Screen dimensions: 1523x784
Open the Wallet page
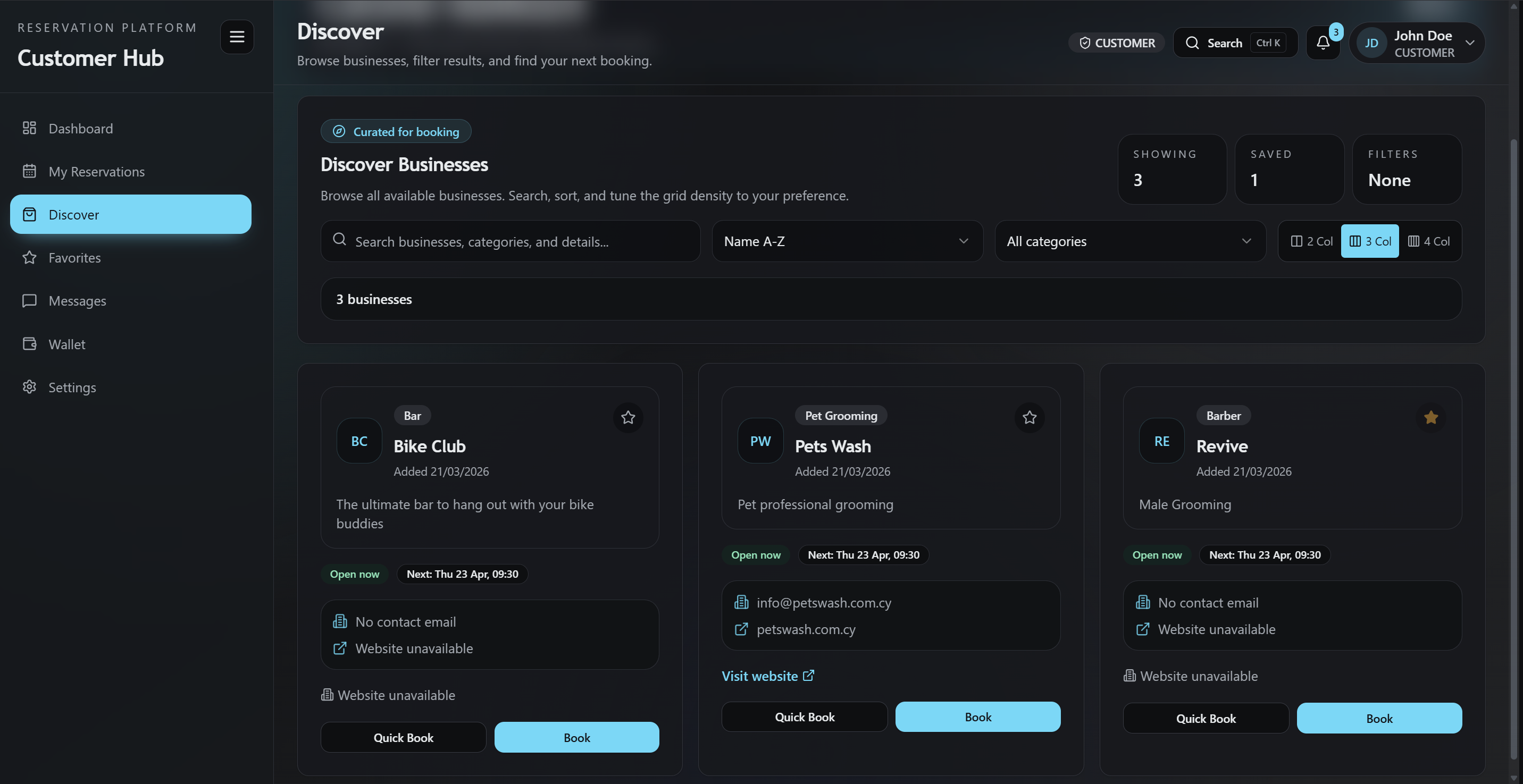tap(67, 344)
